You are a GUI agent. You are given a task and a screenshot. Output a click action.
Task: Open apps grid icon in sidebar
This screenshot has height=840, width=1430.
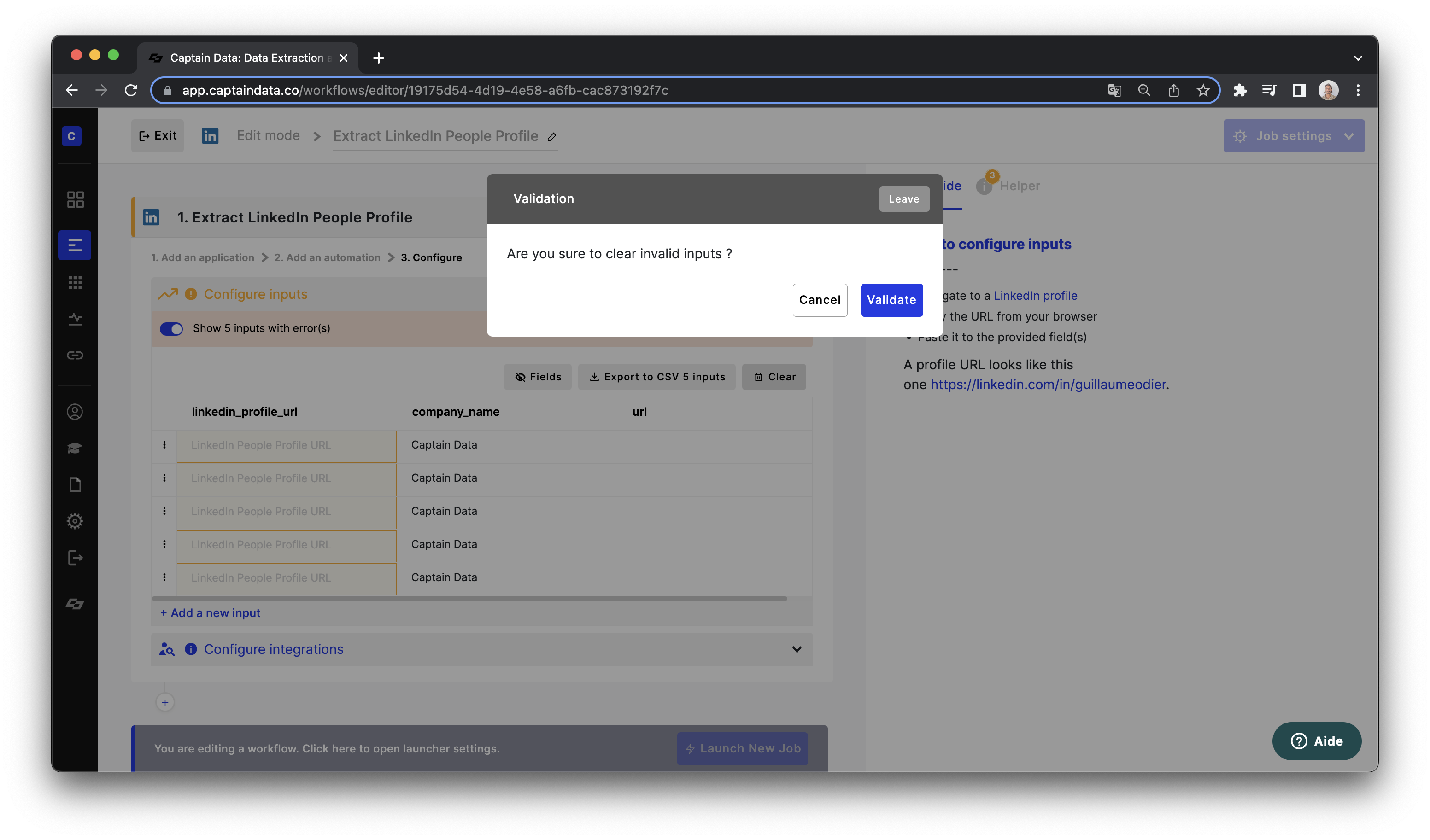[75, 282]
